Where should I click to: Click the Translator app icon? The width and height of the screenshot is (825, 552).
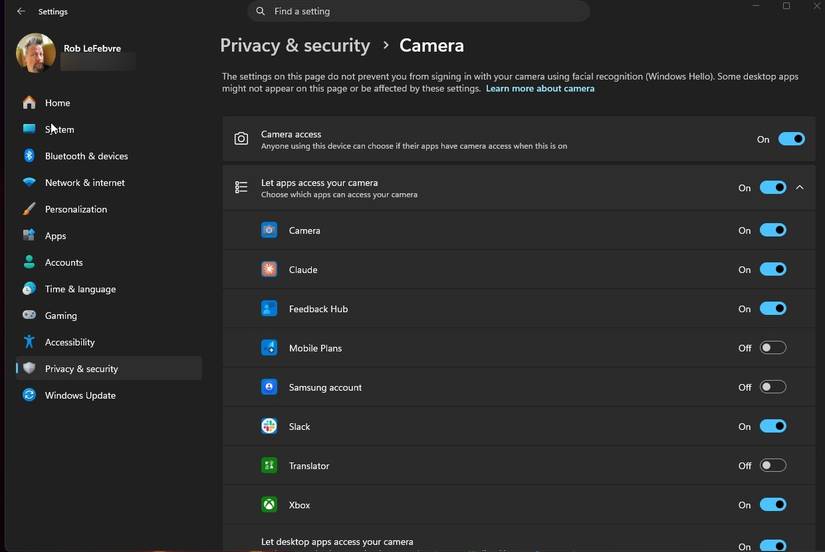(x=269, y=465)
